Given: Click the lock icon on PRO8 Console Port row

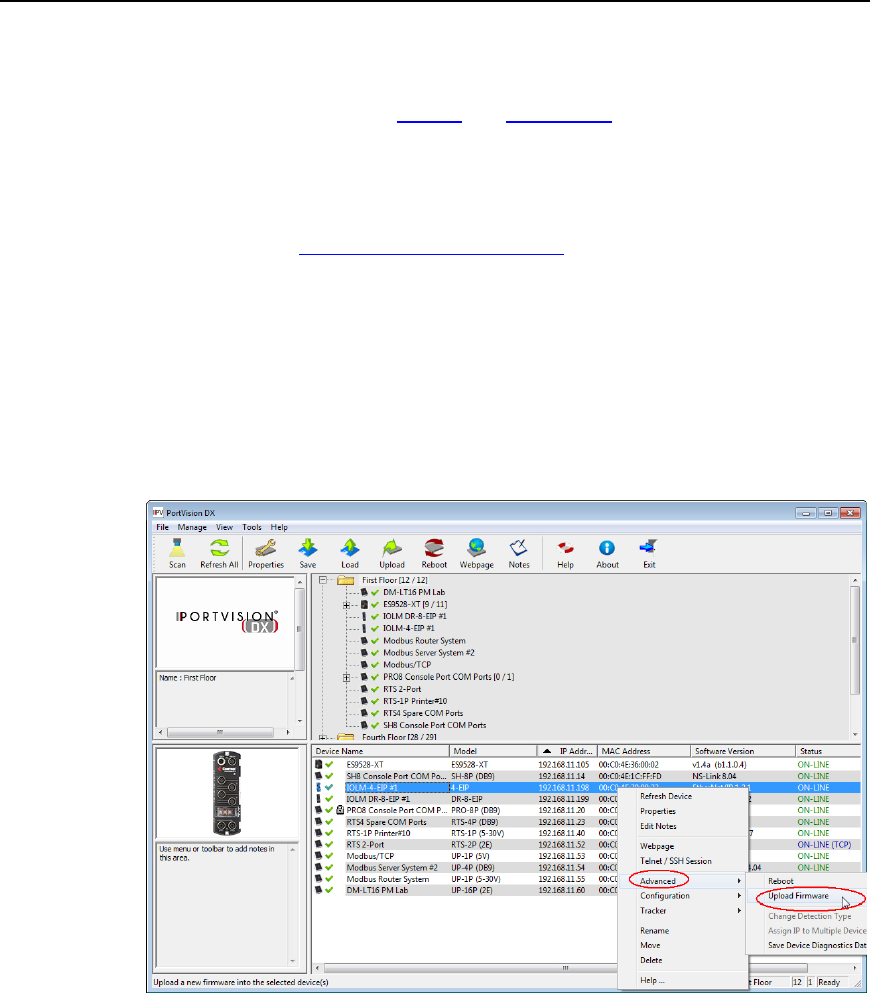Looking at the screenshot, I should (x=340, y=810).
